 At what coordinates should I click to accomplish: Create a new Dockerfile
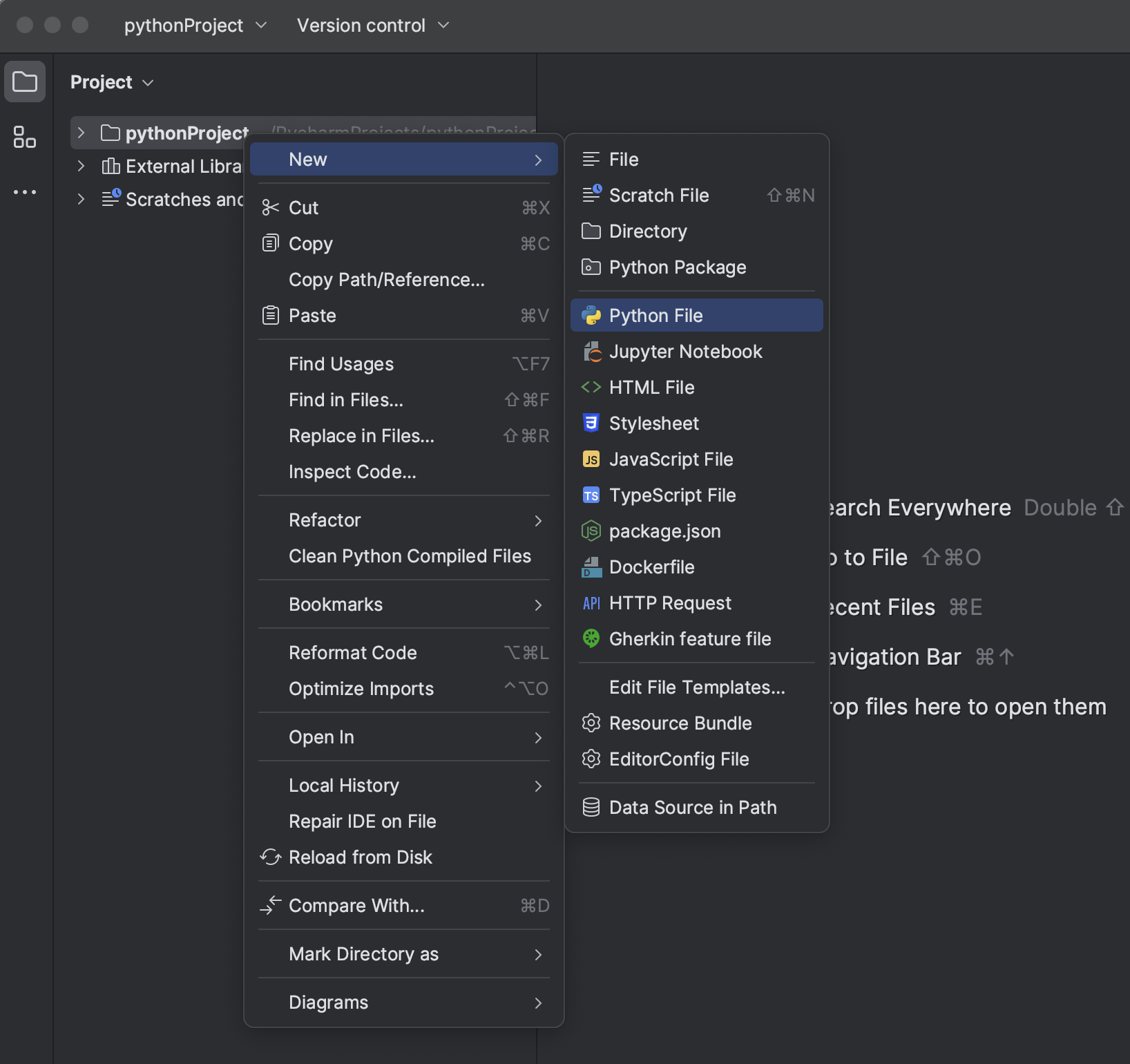coord(652,567)
